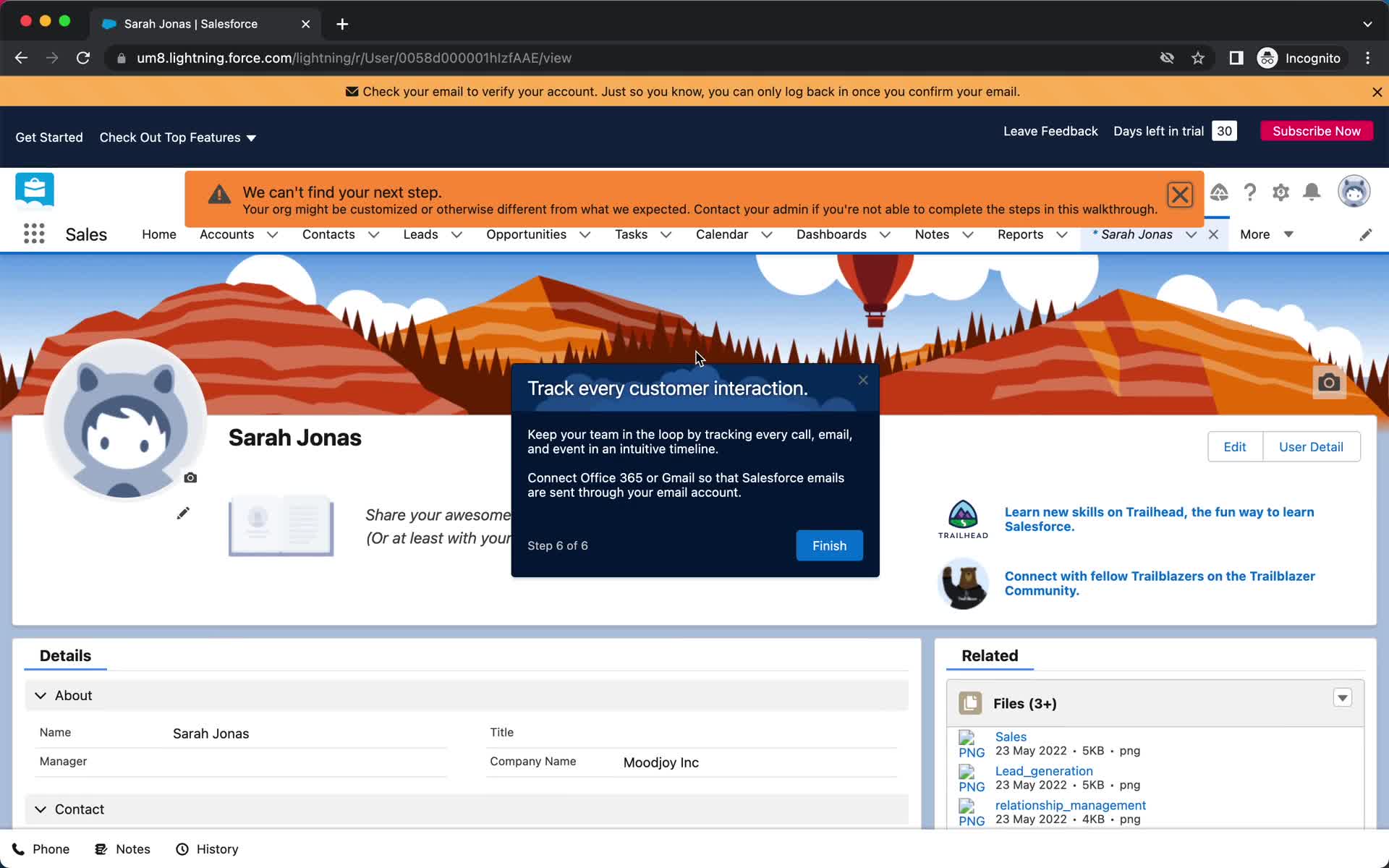Go to the Home tab
Image resolution: width=1389 pixels, height=868 pixels.
[159, 234]
